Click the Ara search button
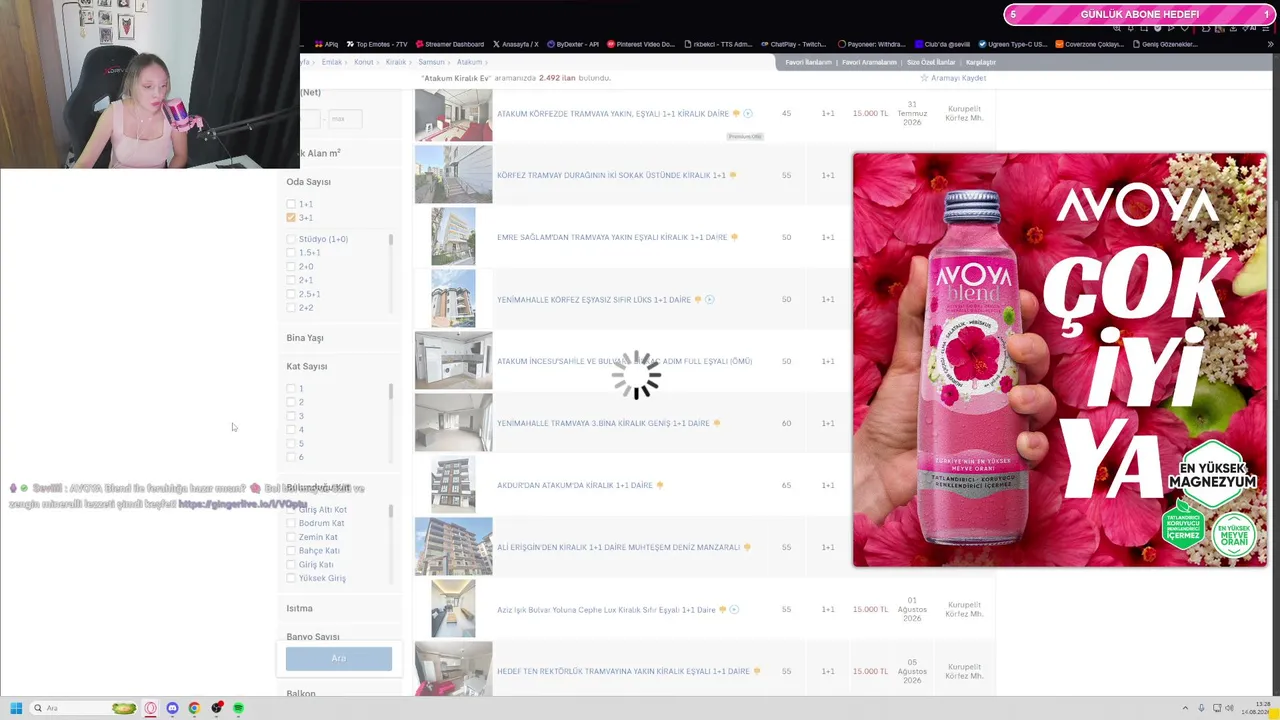 (x=339, y=658)
